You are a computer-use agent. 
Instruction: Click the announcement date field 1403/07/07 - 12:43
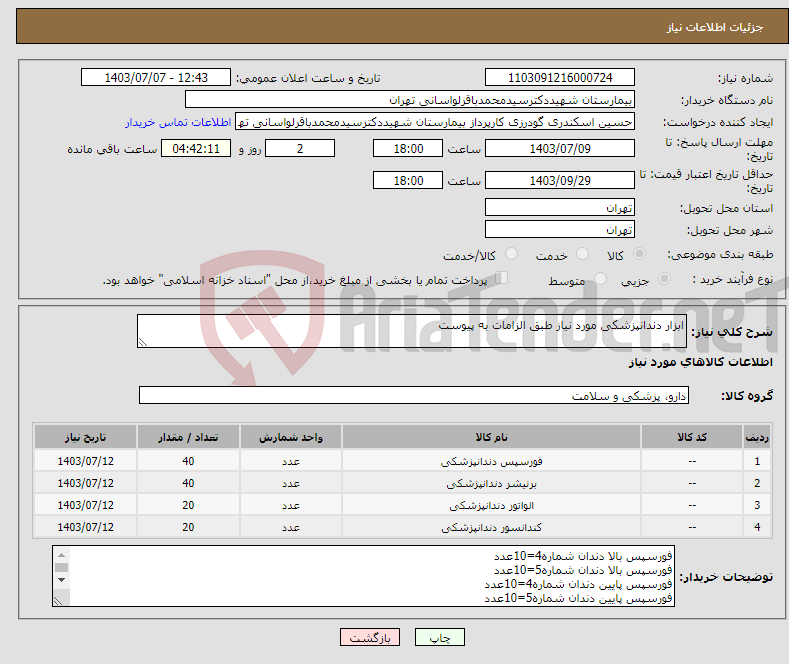coord(156,77)
